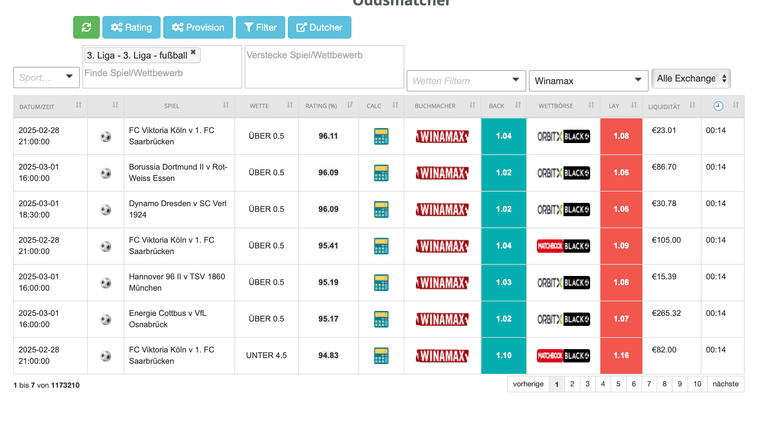
Task: Launch the Dutcher tool
Action: [319, 27]
